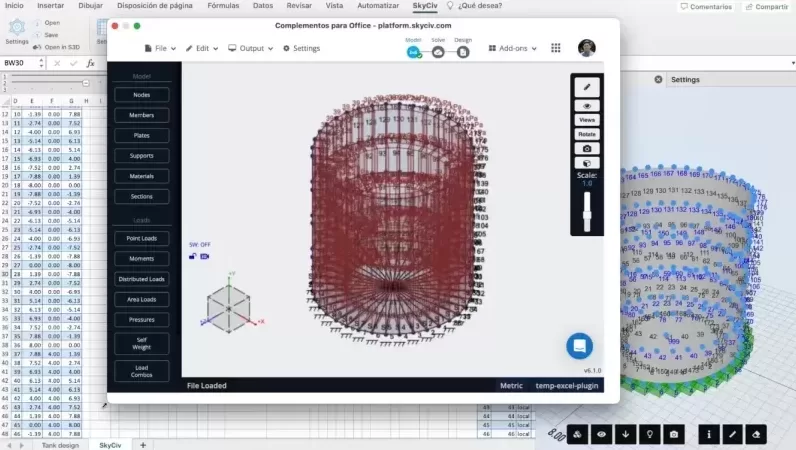Image resolution: width=796 pixels, height=450 pixels.
Task: Click the Comentarios button in Excel
Action: coord(706,7)
